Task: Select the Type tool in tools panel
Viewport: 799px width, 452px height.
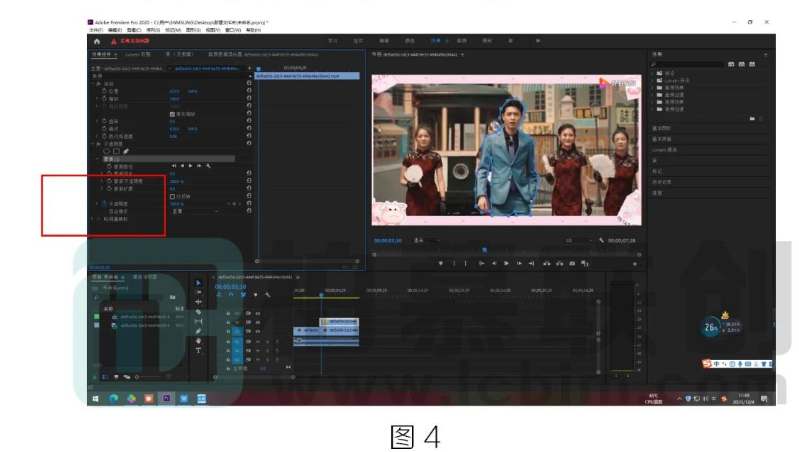Action: tap(198, 349)
